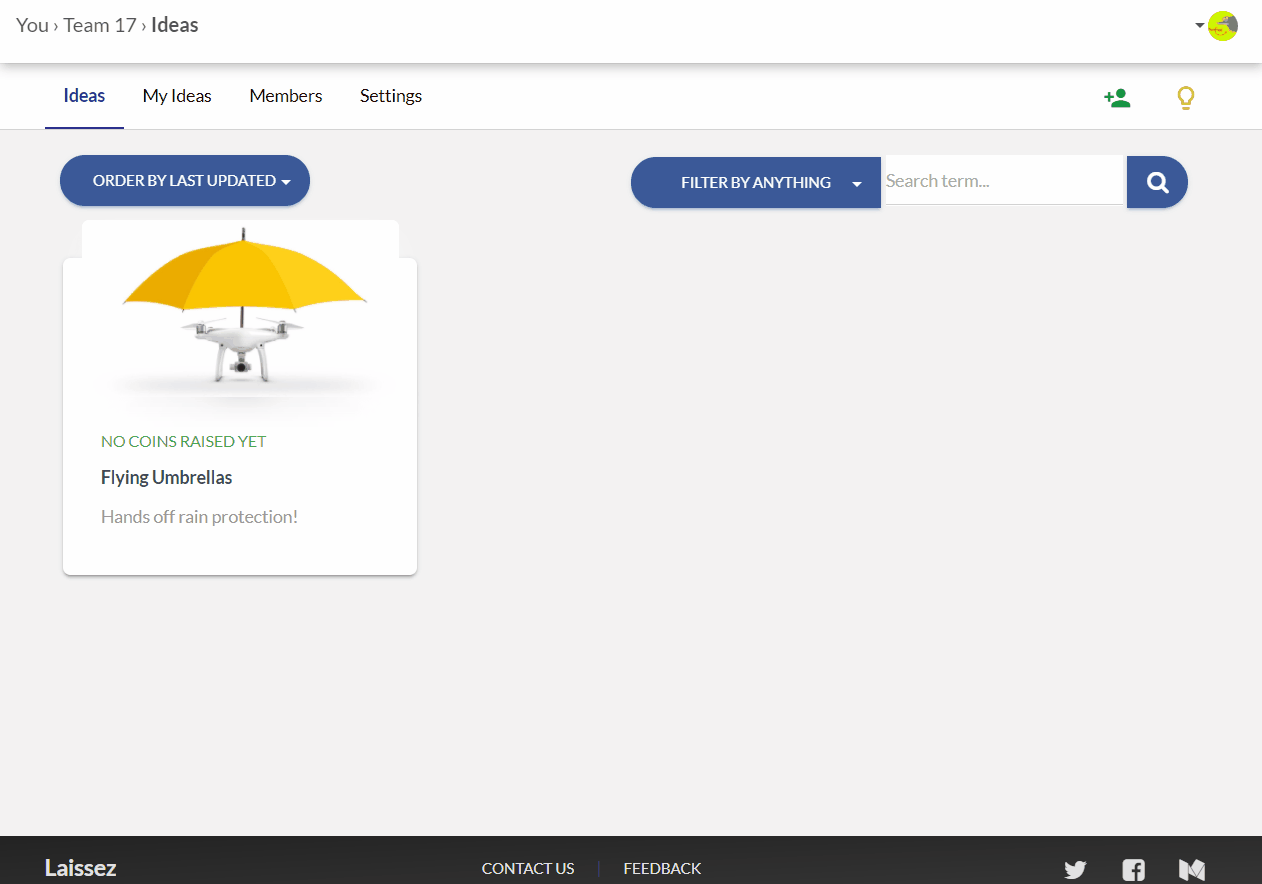Open the Members tab

click(x=286, y=96)
